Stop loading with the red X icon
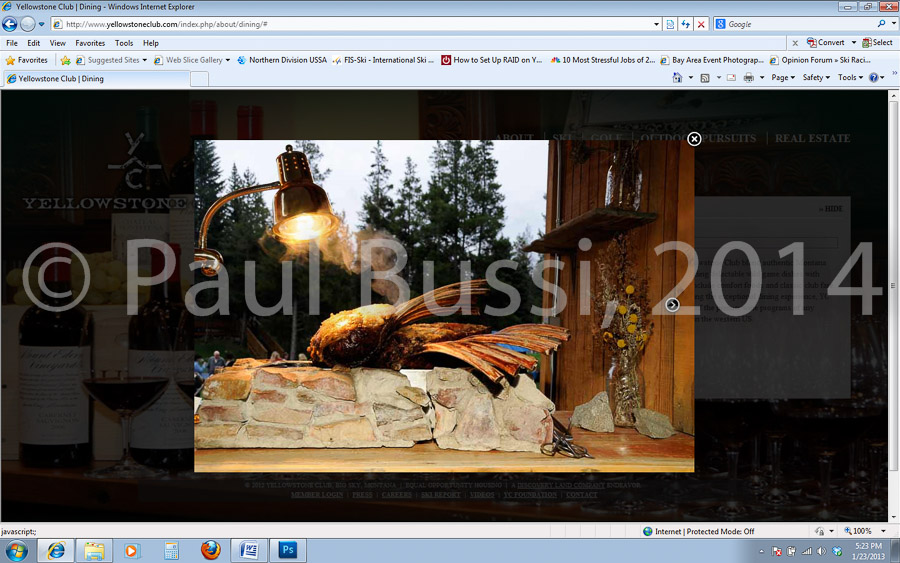 (x=701, y=25)
